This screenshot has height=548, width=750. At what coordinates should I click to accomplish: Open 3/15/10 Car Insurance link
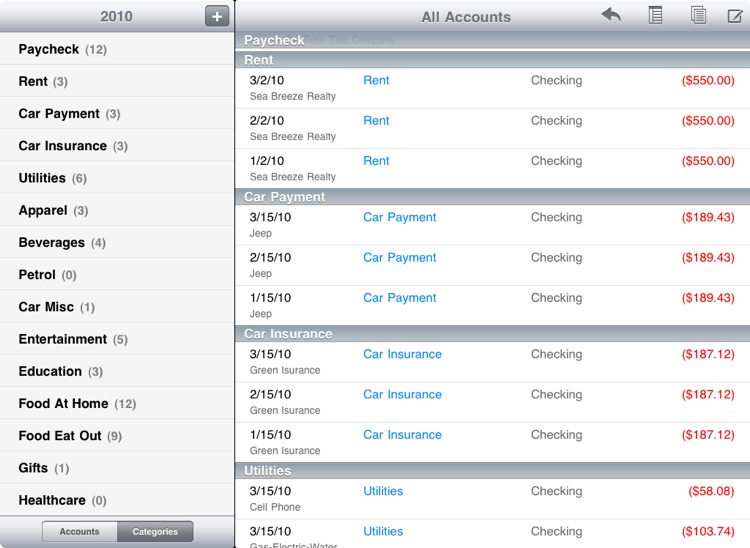pyautogui.click(x=402, y=354)
